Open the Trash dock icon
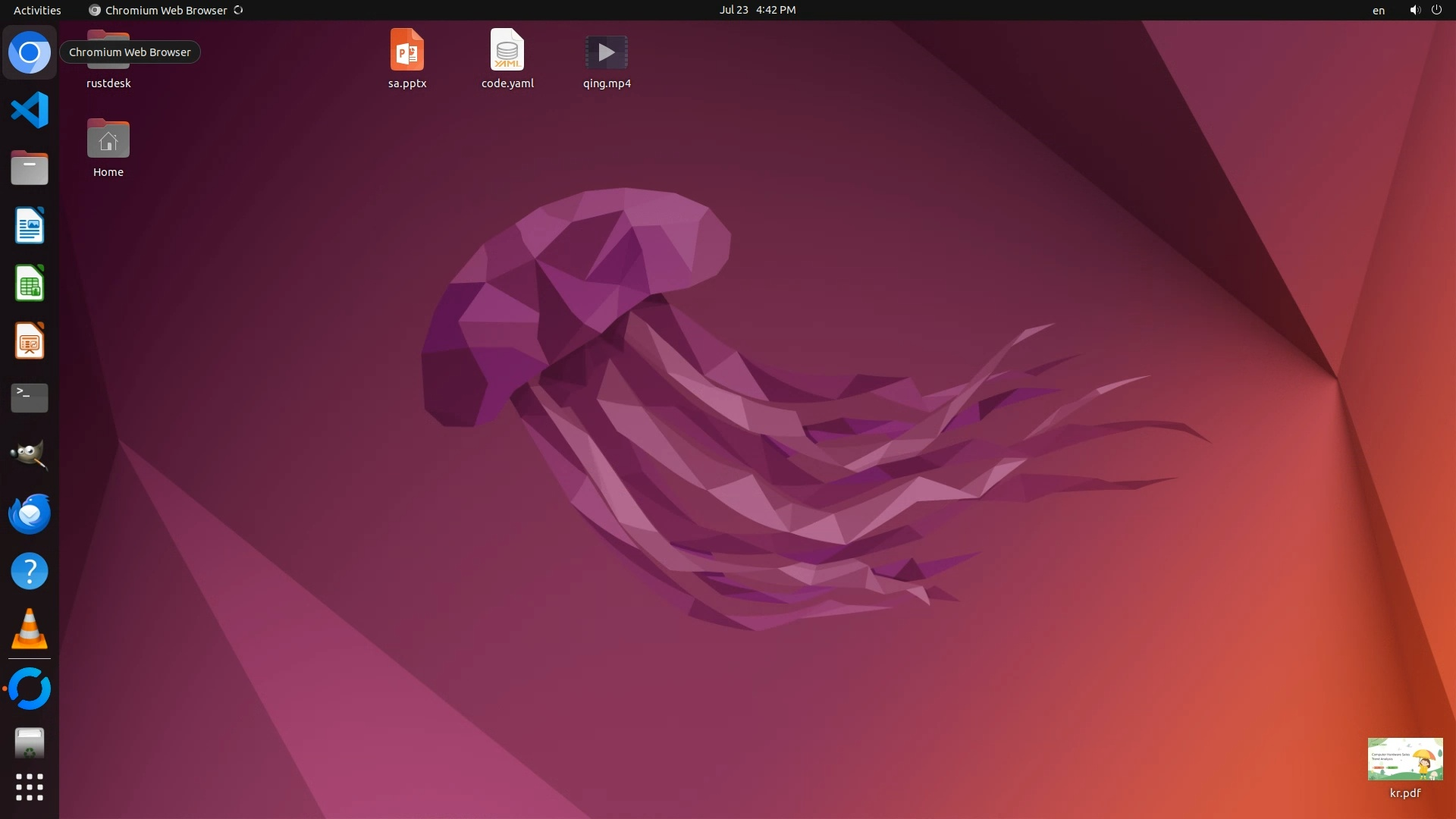This screenshot has width=1456, height=819. coord(30,744)
